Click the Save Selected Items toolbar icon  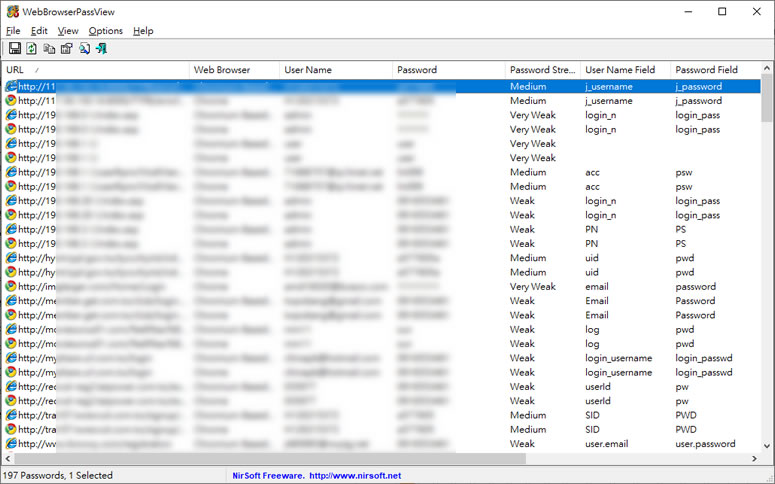(x=15, y=48)
